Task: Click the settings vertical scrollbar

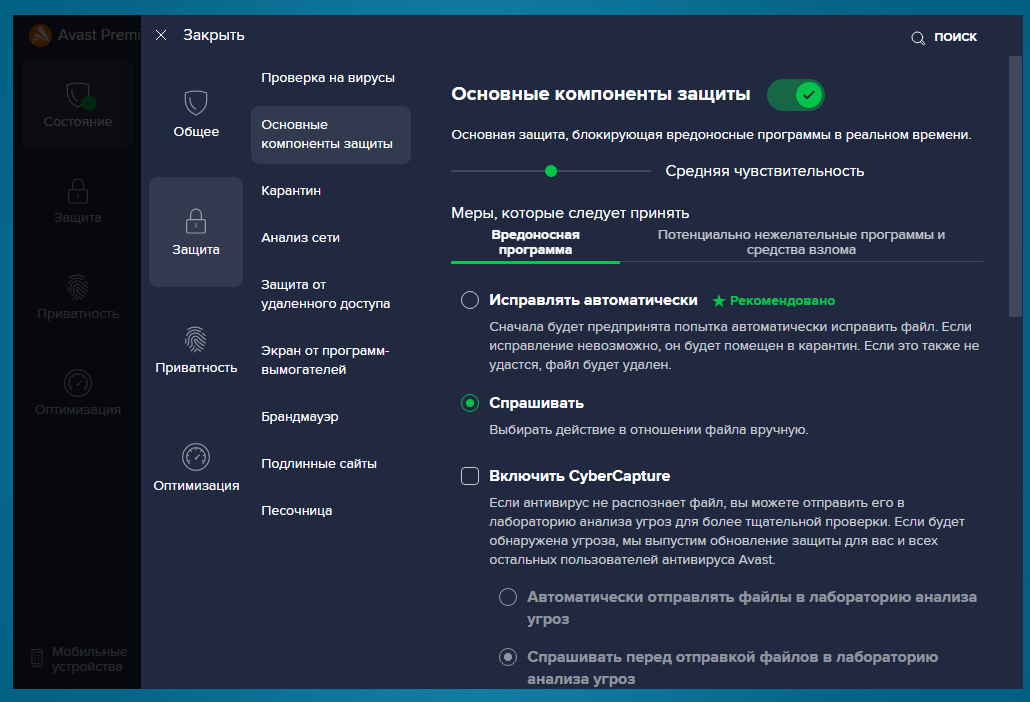Action: pyautogui.click(x=1016, y=187)
